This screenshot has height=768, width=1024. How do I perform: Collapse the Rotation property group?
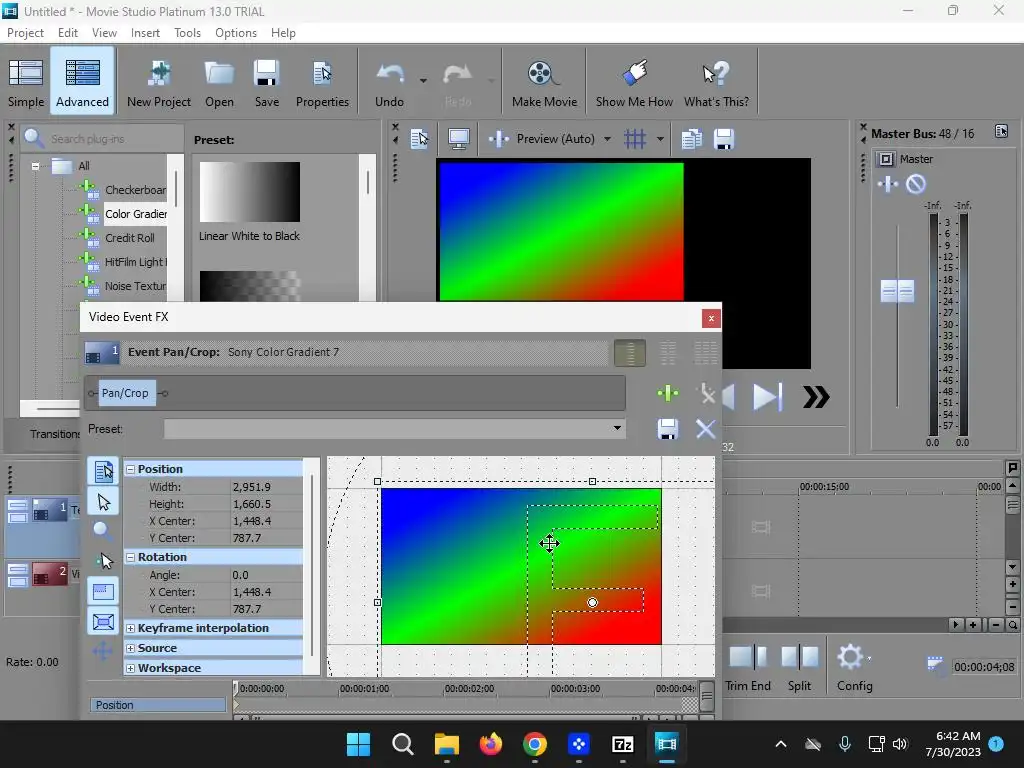(131, 557)
